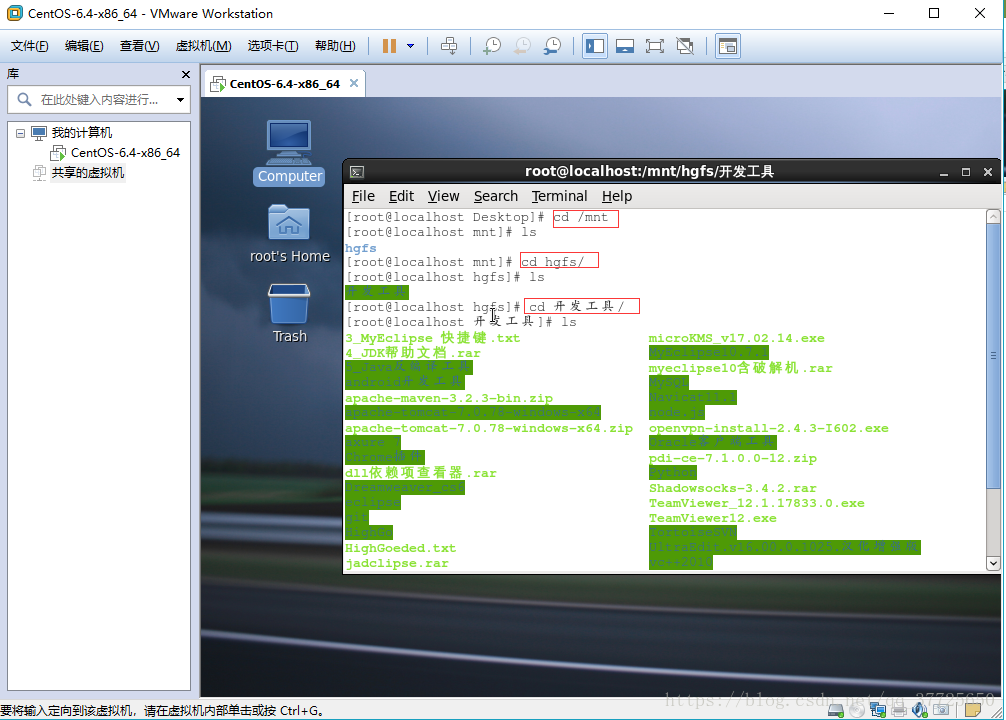Toggle the console view button
Image resolution: width=1006 pixels, height=720 pixels.
pos(728,46)
